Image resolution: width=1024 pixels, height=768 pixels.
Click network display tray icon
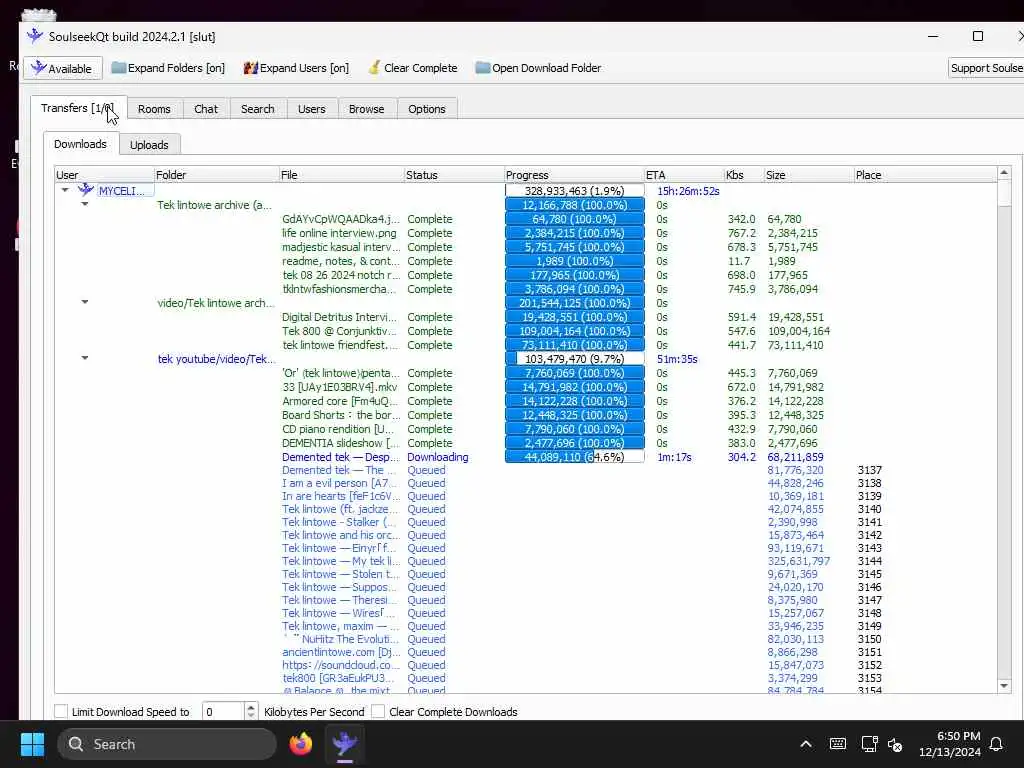tap(869, 744)
